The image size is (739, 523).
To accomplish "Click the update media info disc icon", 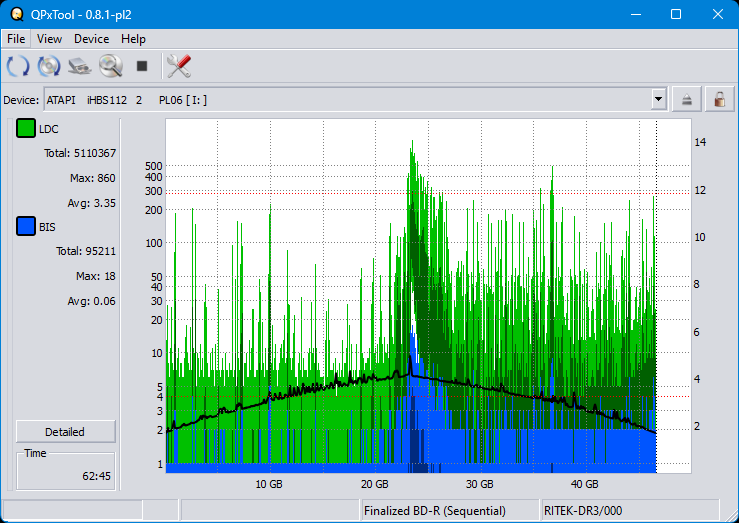I will click(x=49, y=67).
